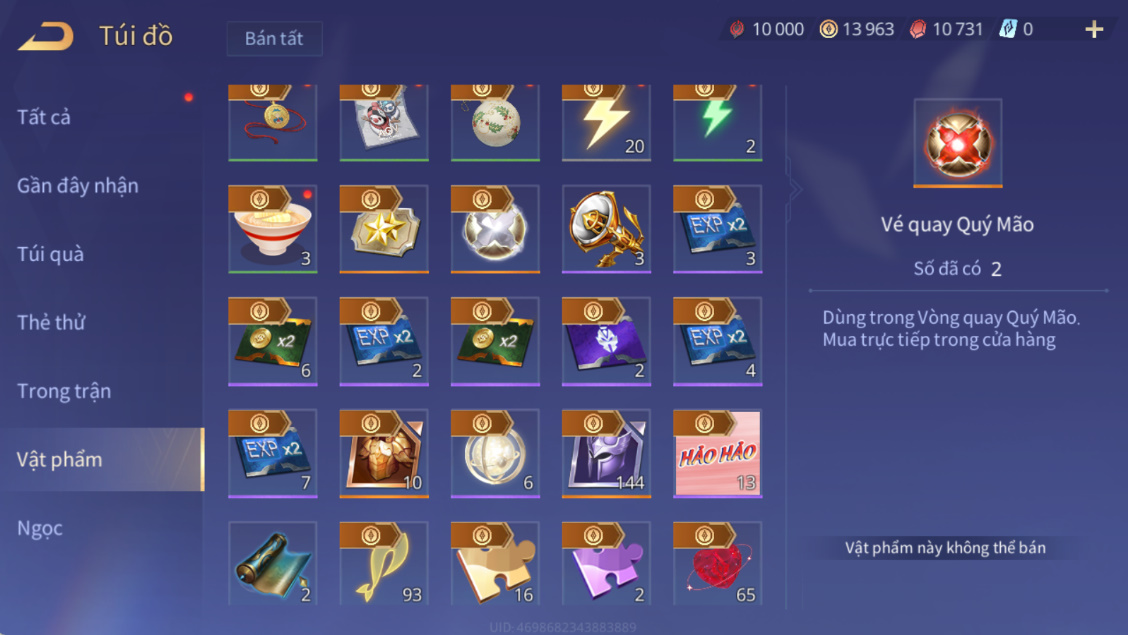This screenshot has height=635, width=1128.
Task: Select the purple helmet card with 144
Action: (606, 454)
